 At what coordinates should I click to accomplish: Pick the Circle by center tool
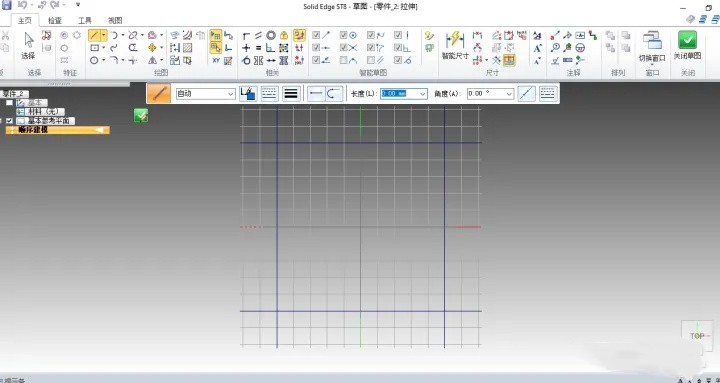[94, 60]
